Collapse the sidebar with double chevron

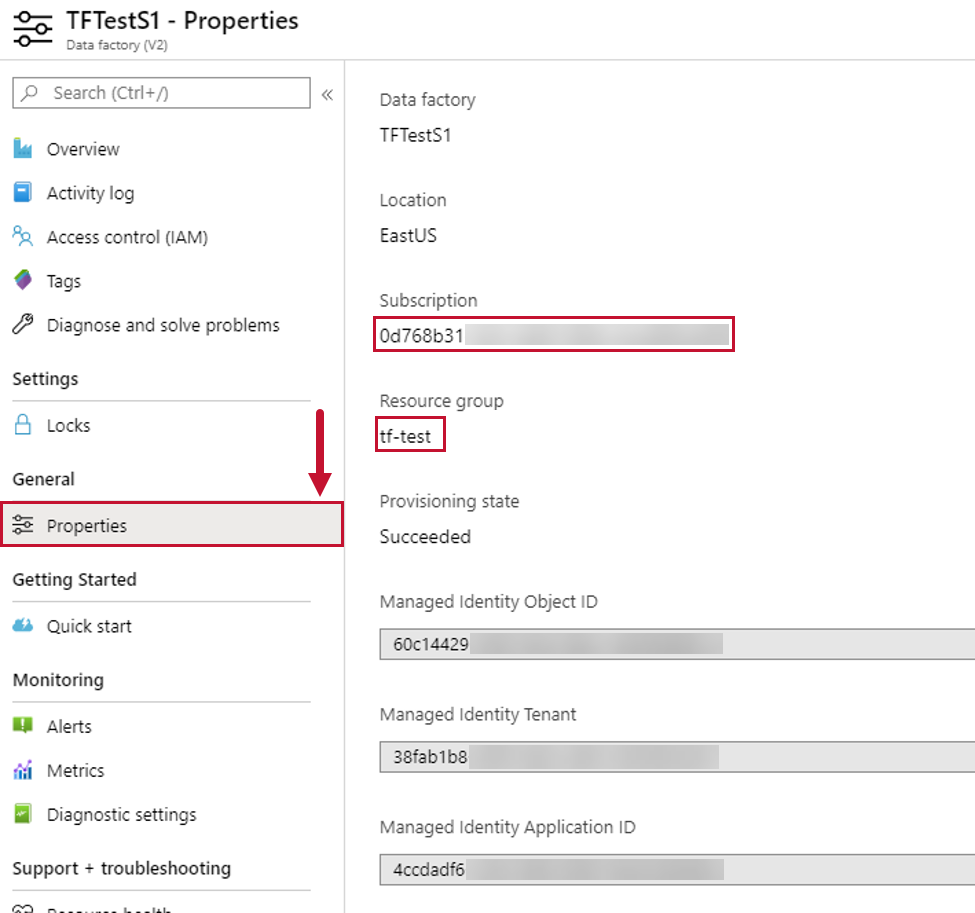(327, 95)
